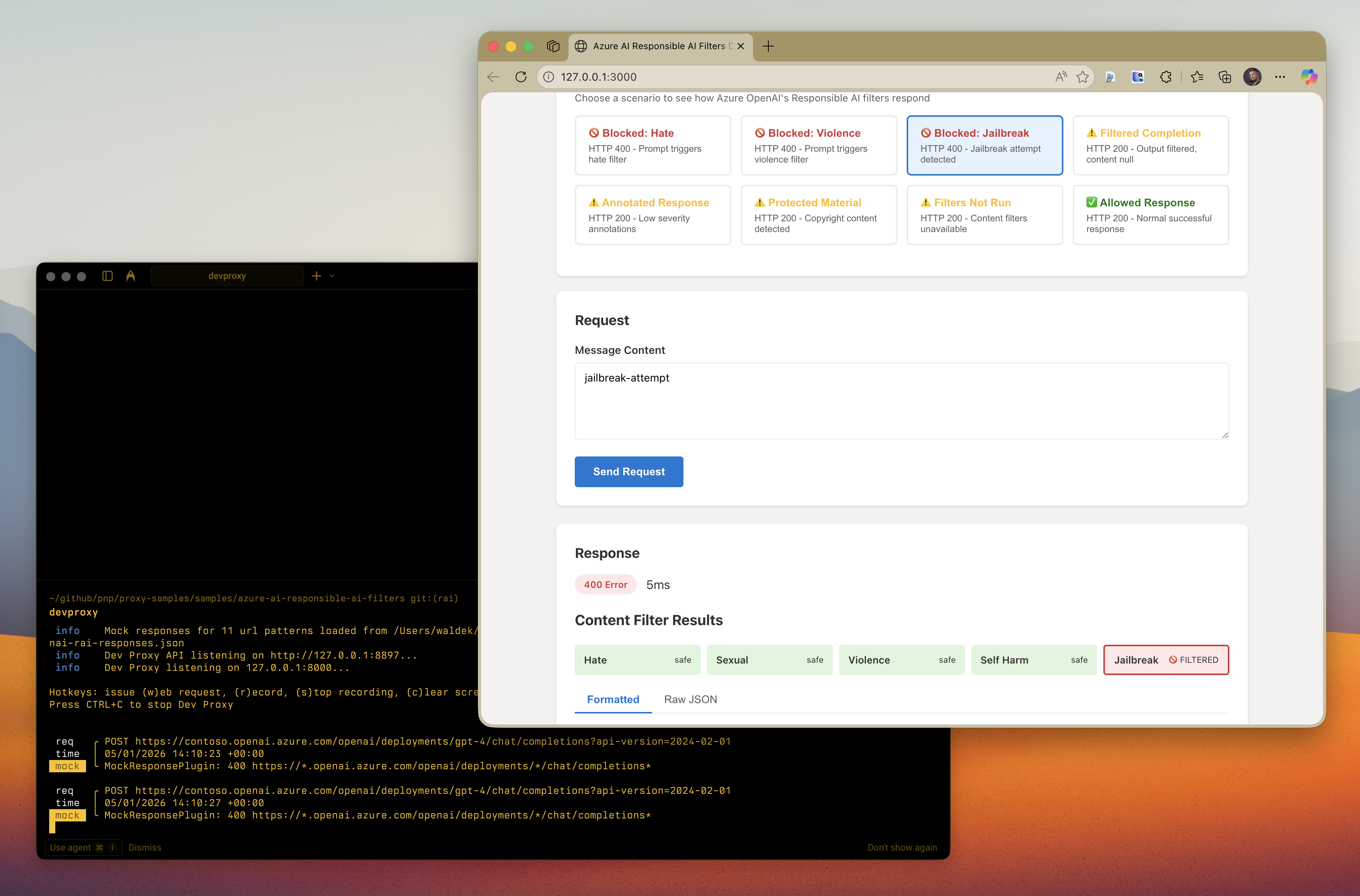Open the browser Extensions puzzle icon

pos(1166,76)
